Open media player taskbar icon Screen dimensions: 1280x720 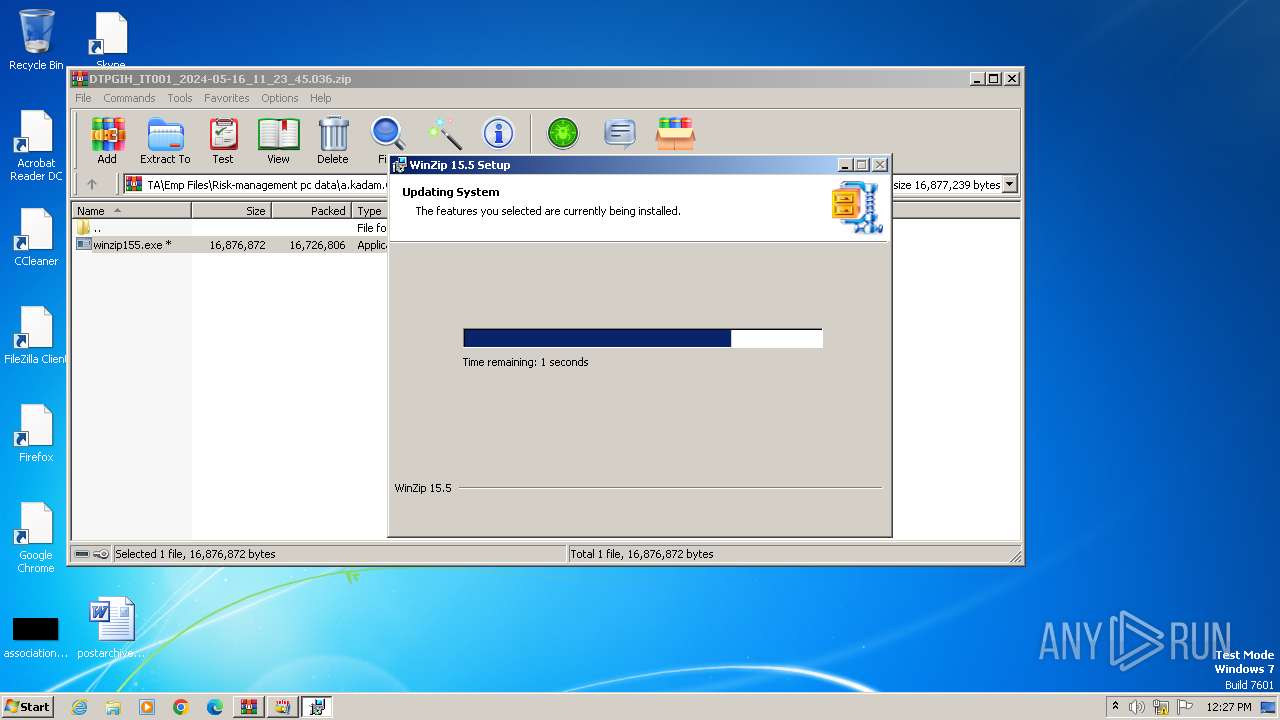[147, 707]
